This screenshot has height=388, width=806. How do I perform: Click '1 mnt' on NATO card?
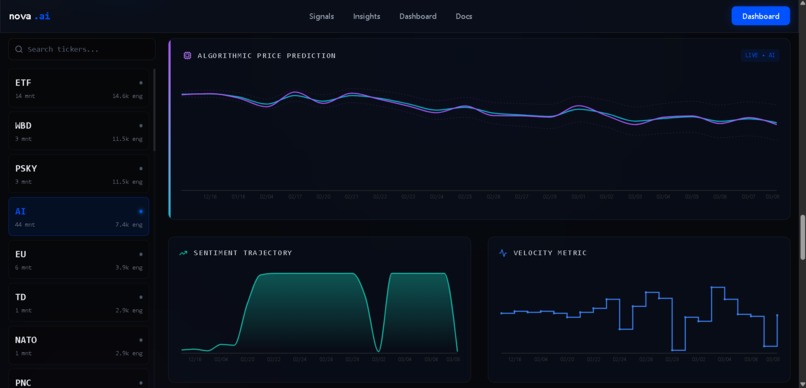(23, 354)
